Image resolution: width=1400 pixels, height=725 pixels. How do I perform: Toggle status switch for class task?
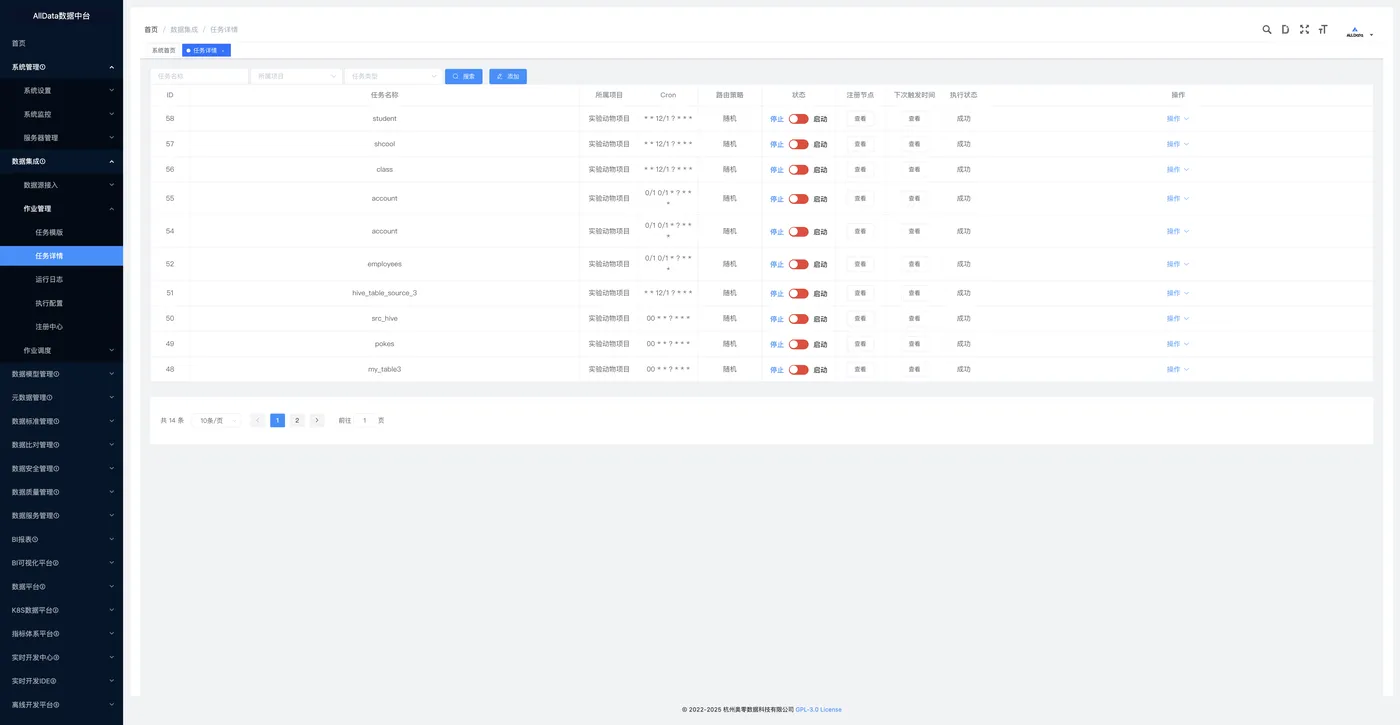[x=798, y=170]
